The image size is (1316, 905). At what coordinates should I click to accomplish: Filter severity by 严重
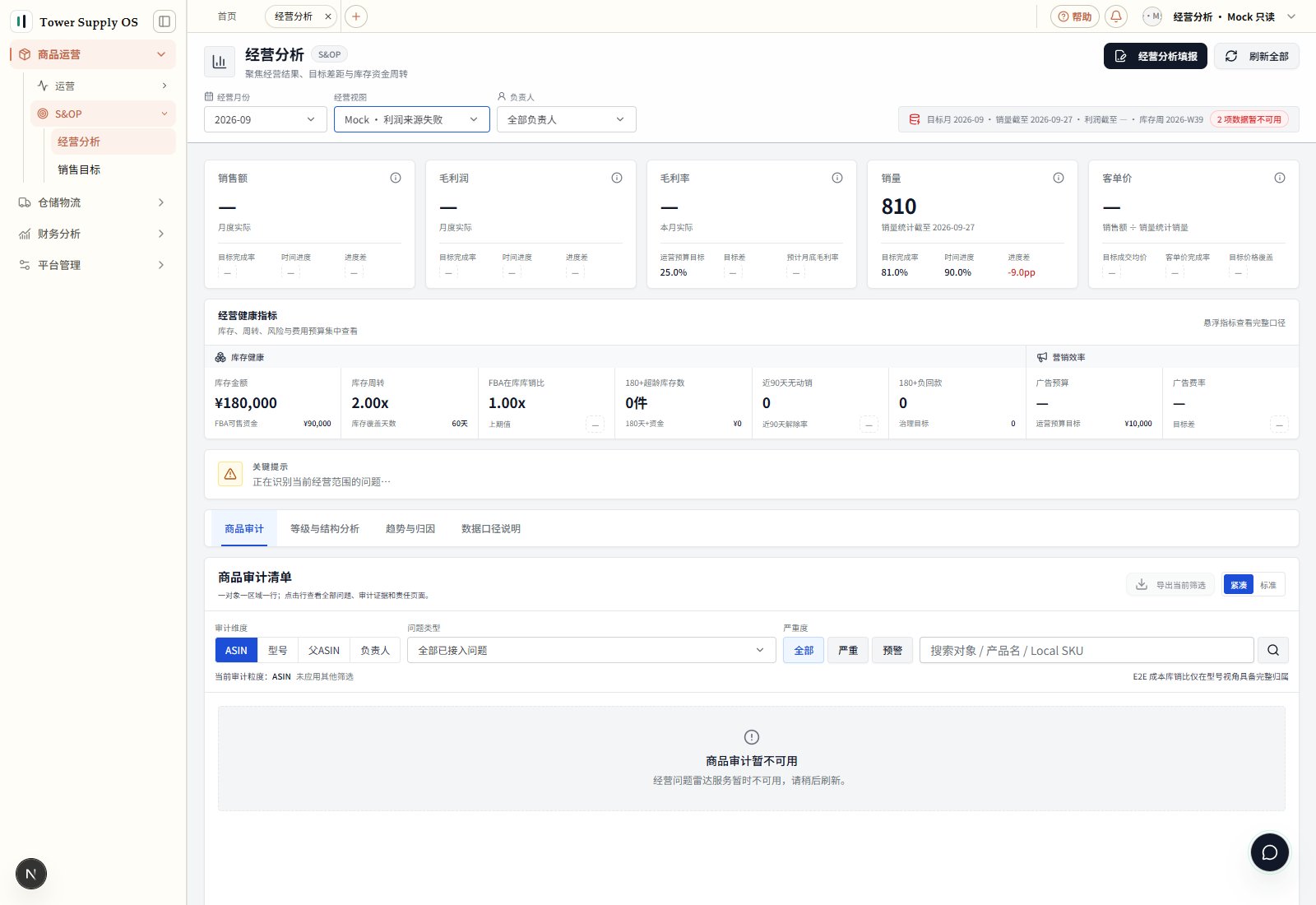[x=848, y=650]
